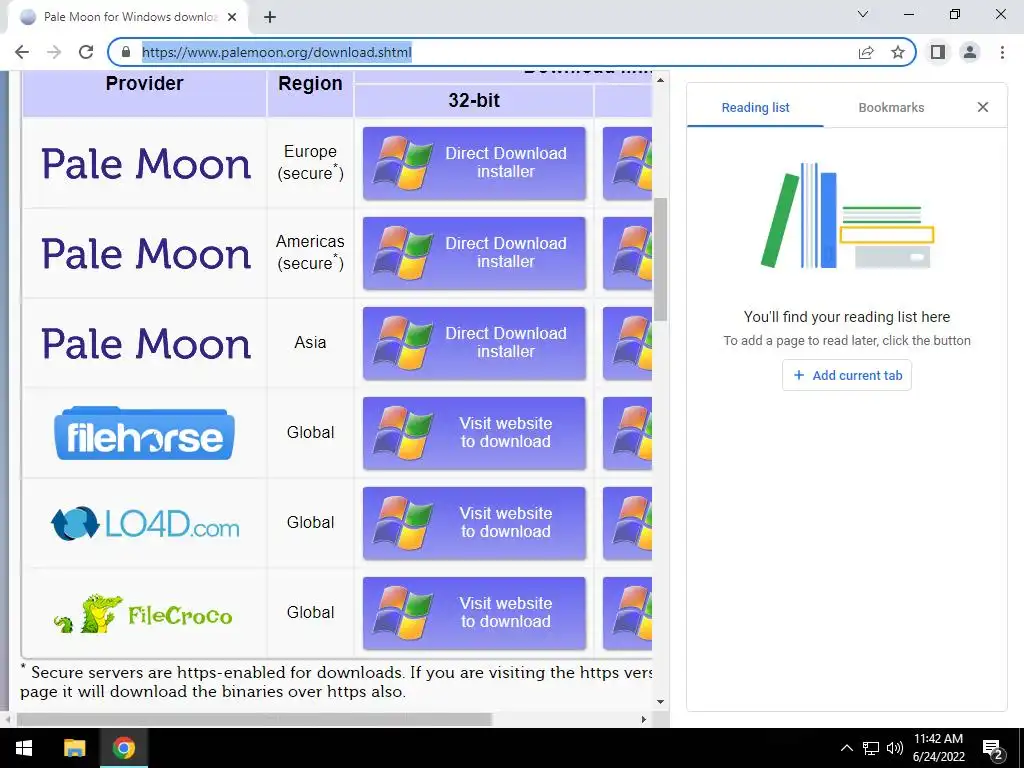
Task: Open notification center icon
Action: click(993, 748)
